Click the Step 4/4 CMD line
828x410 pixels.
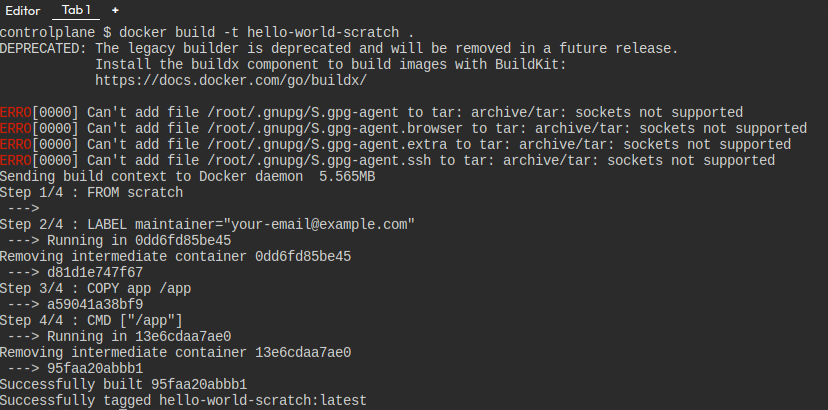pyautogui.click(x=91, y=320)
